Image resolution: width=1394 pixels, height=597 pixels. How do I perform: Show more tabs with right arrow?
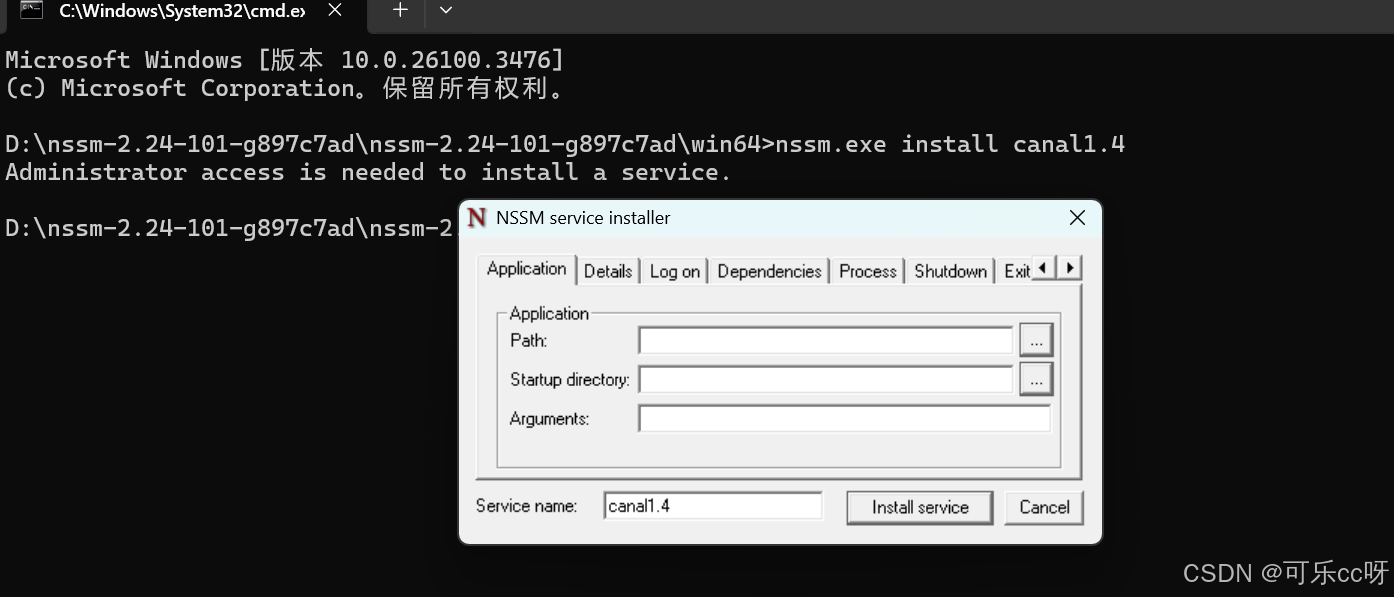pos(1070,268)
